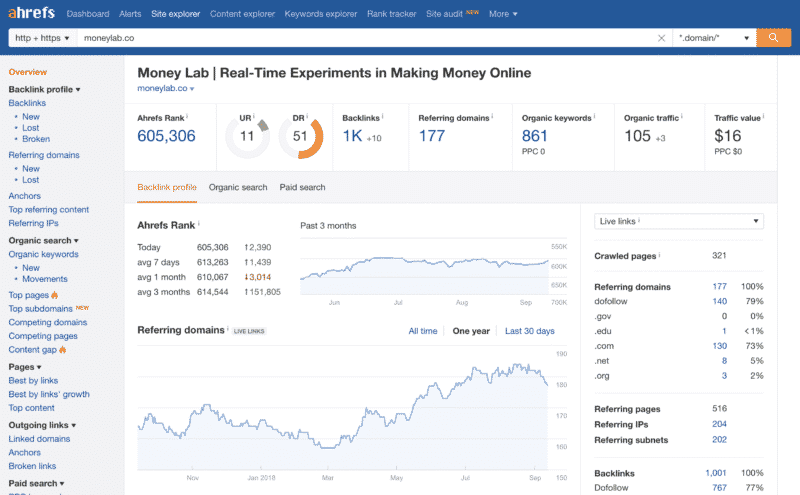Click the 202 Referring subnets count

click(x=719, y=439)
